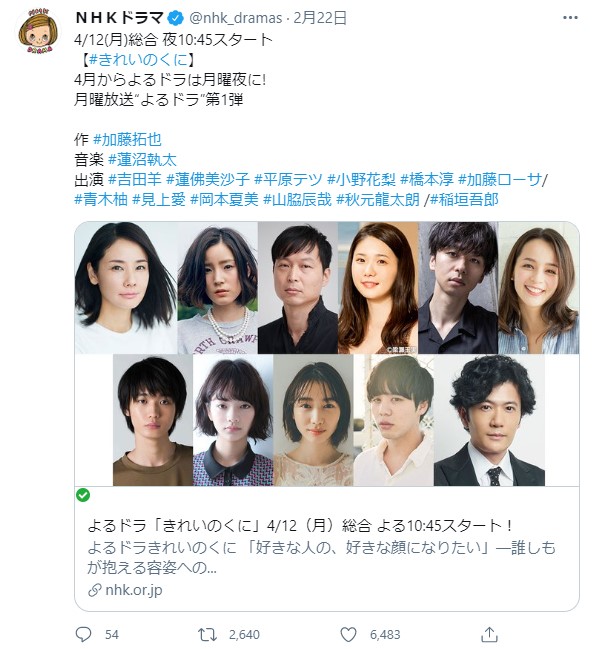596x649 pixels.
Task: Open the #加藤ローサ hashtag link
Action: [500, 180]
